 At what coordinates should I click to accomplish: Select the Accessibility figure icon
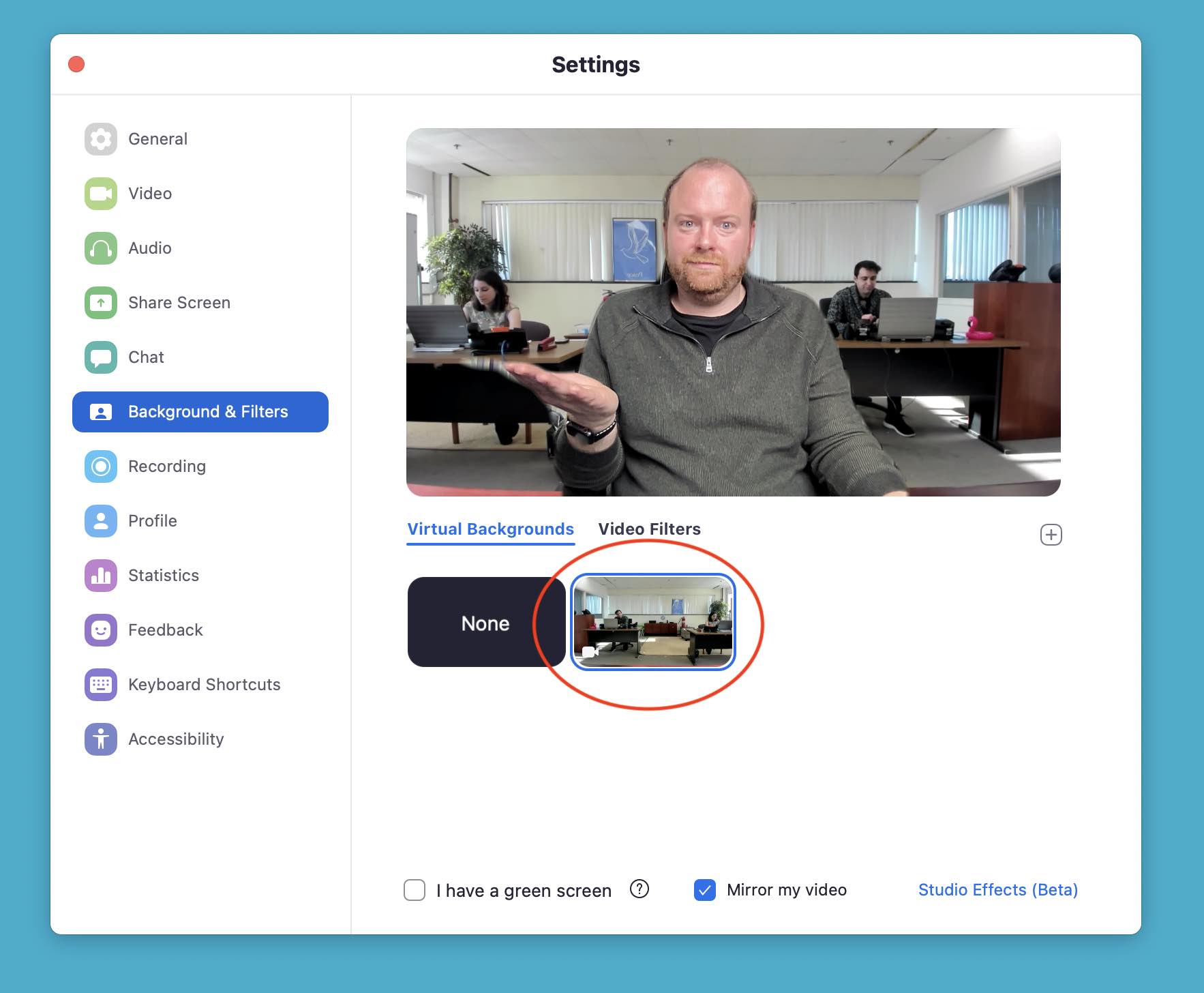(x=101, y=739)
